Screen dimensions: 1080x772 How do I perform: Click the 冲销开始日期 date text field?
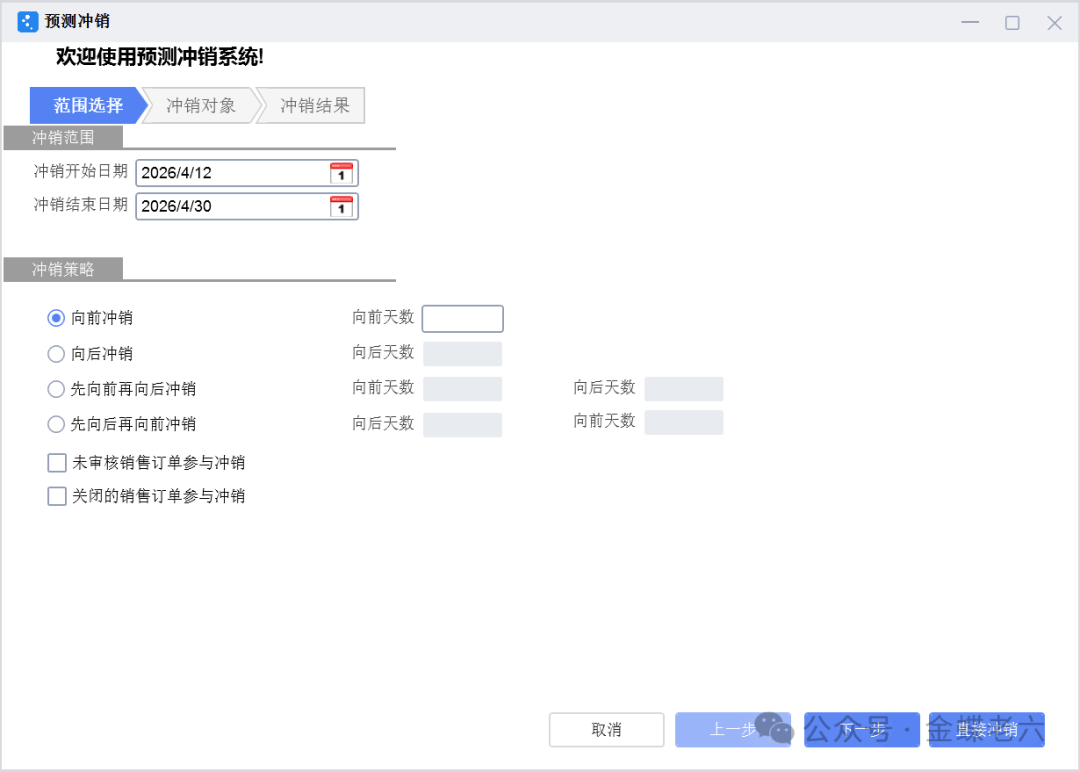(x=232, y=173)
